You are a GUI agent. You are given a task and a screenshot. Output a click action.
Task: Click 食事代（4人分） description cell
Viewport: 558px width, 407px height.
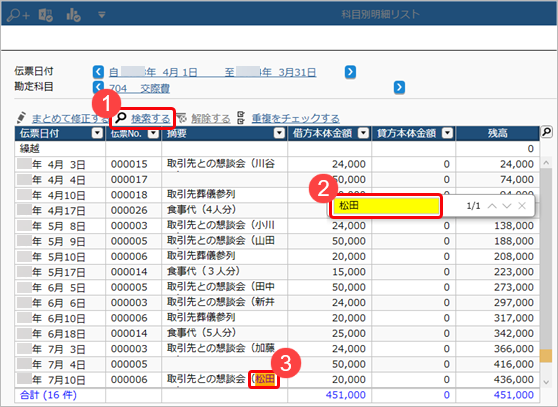pyautogui.click(x=225, y=210)
